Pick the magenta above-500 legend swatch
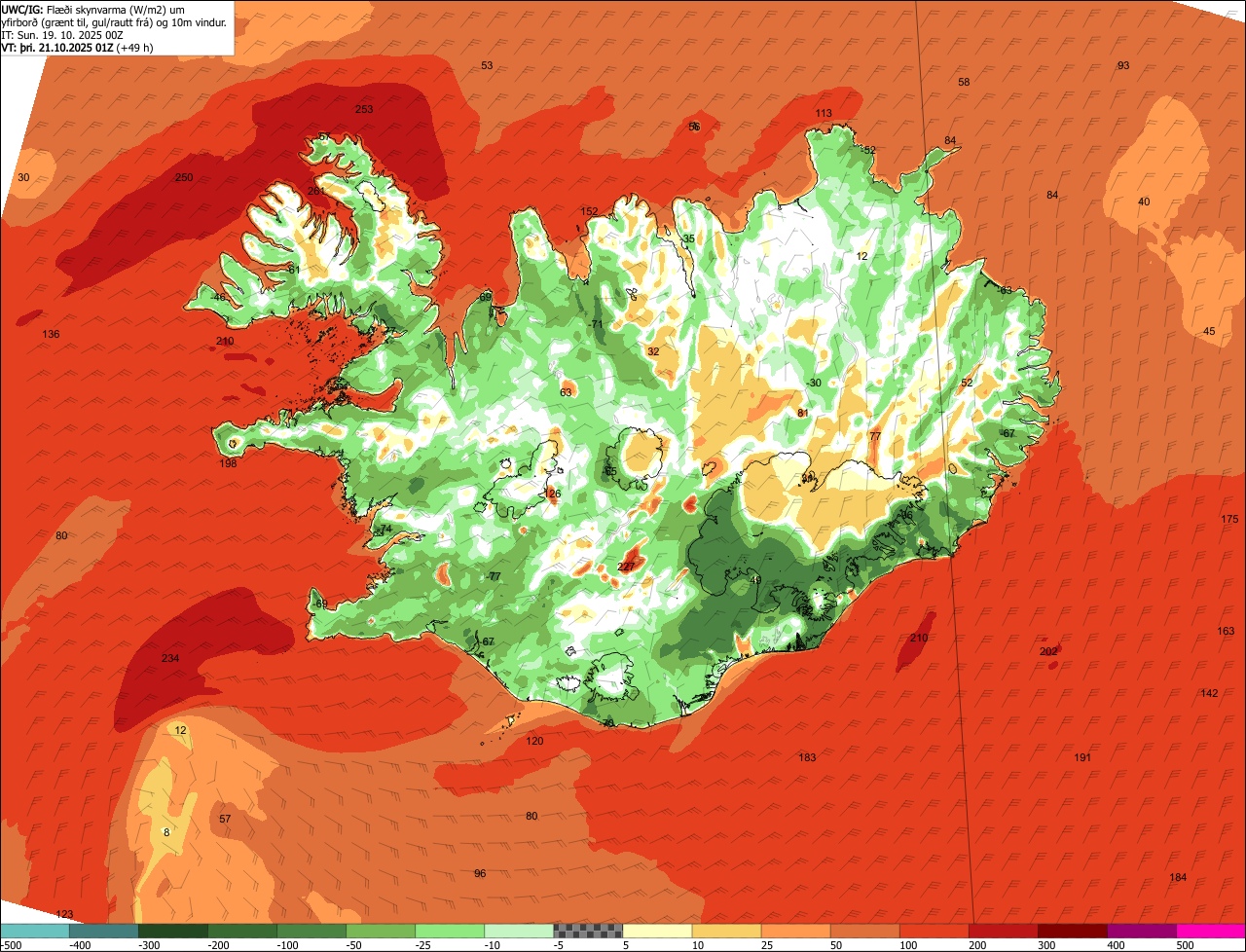 click(x=1211, y=931)
